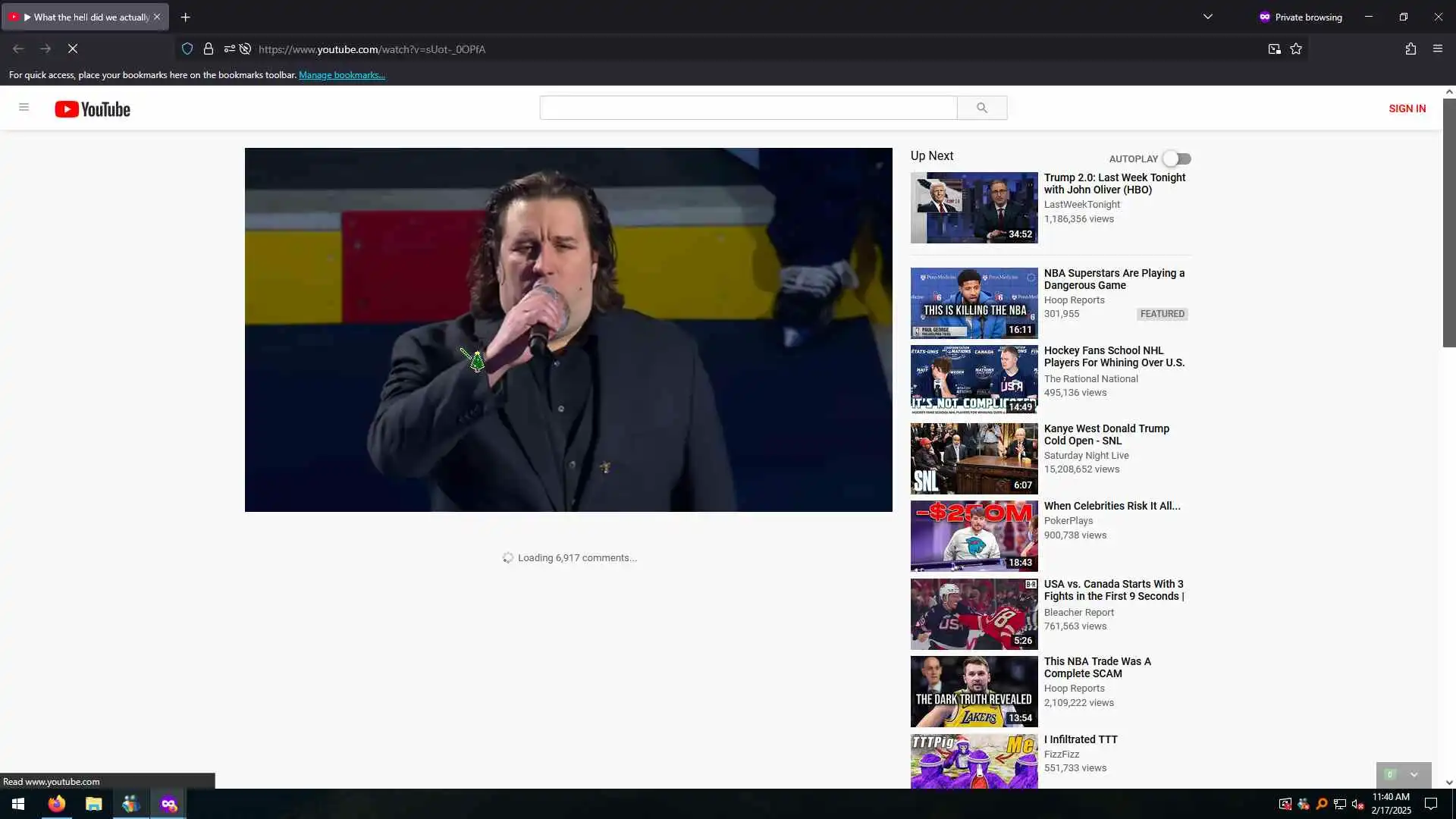1456x819 pixels.
Task: Open the Firefox application menu button
Action: [1438, 49]
